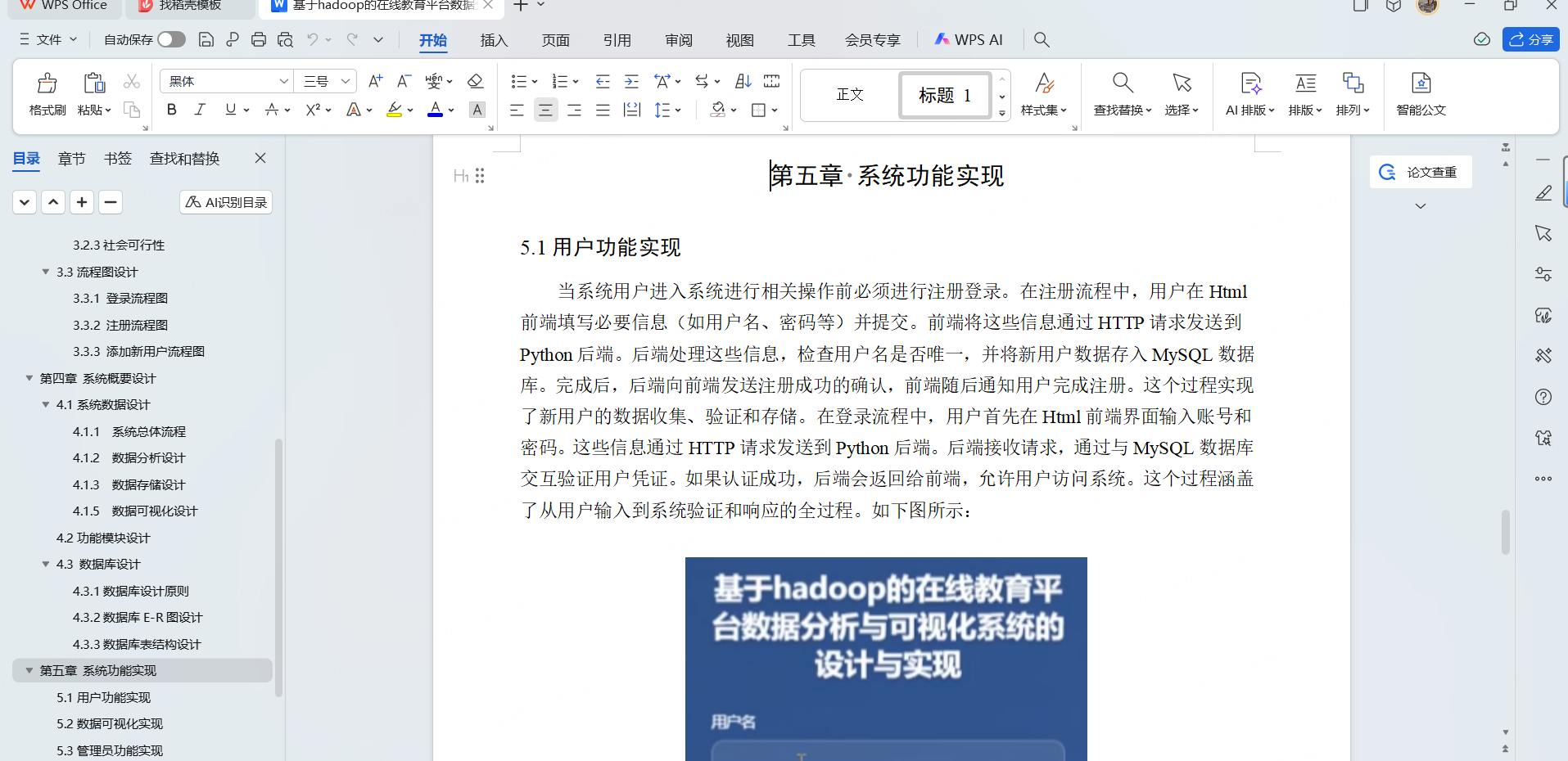Viewport: 1568px width, 761px height.
Task: Switch to the 插入 ribbon tab
Action: (x=494, y=38)
